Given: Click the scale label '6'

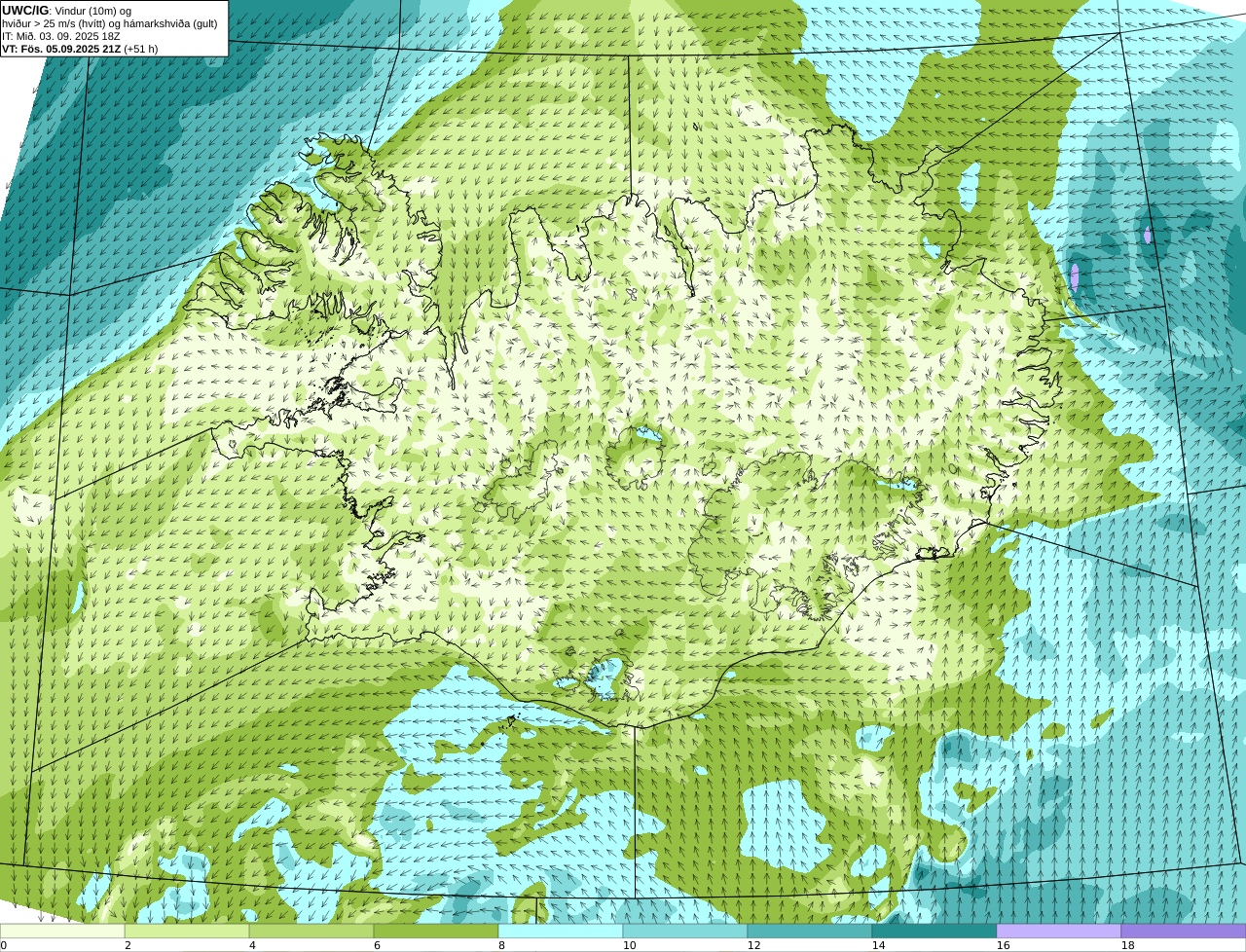Looking at the screenshot, I should tap(377, 945).
